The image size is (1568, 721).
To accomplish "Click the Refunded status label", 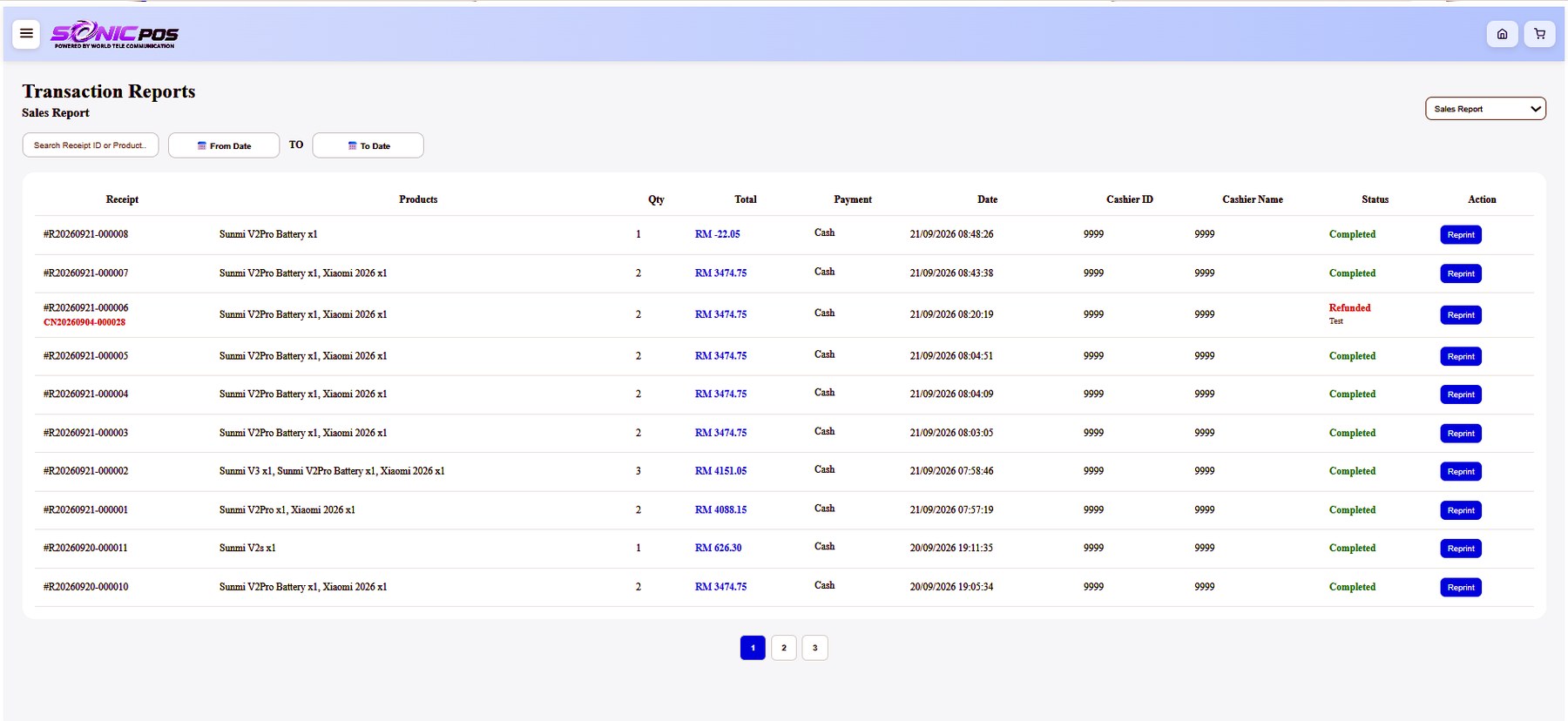I will 1349,308.
